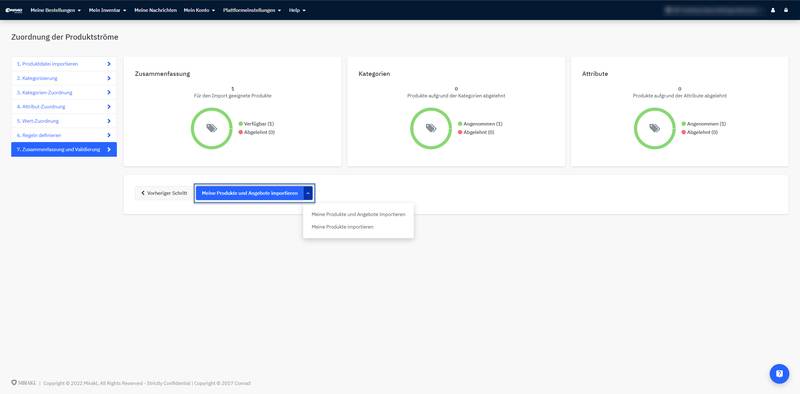Click the blue Meine Produkte und Angebote importieren button
The height and width of the screenshot is (394, 800).
click(x=250, y=193)
